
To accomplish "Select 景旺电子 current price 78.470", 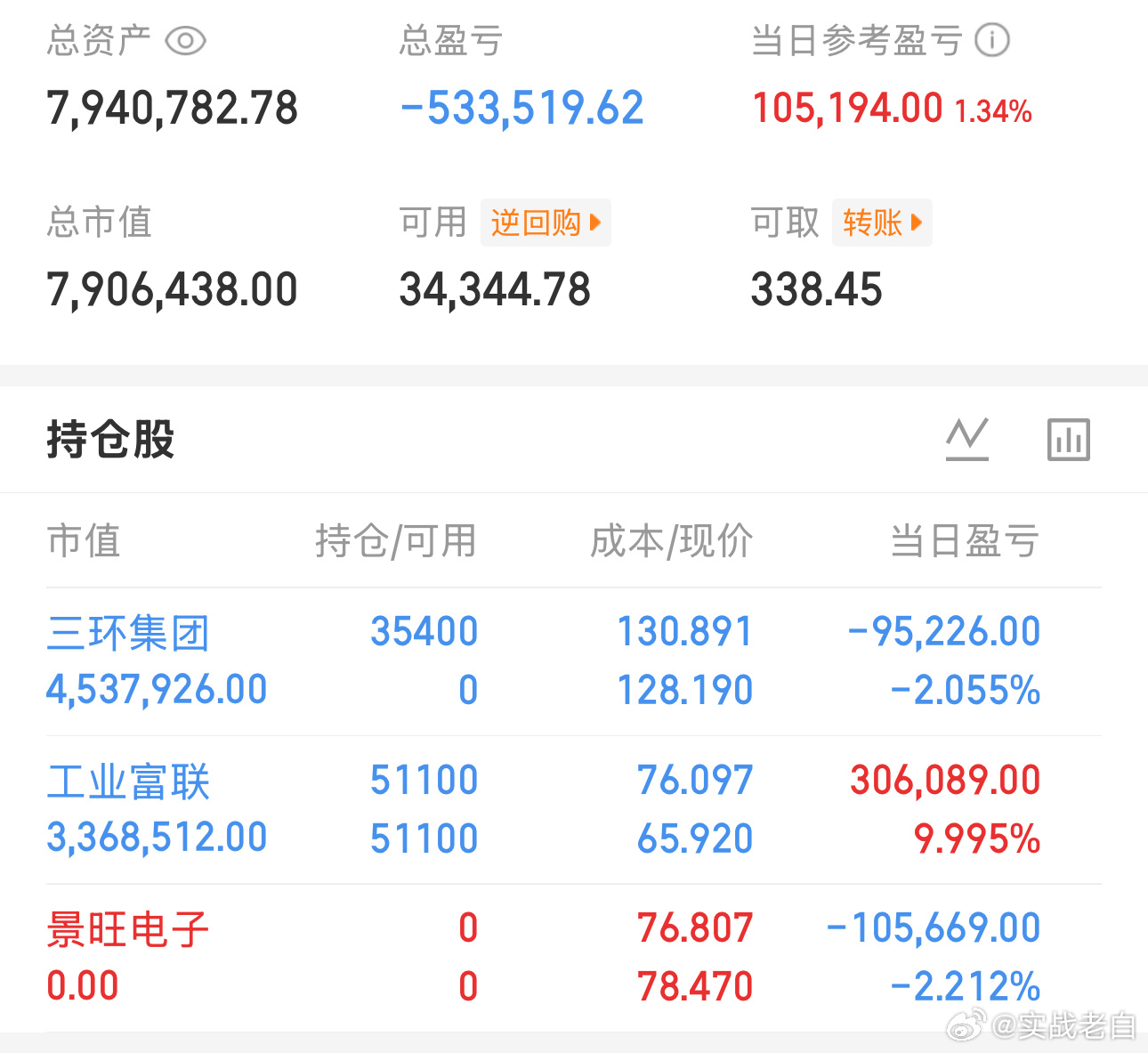I will [695, 987].
